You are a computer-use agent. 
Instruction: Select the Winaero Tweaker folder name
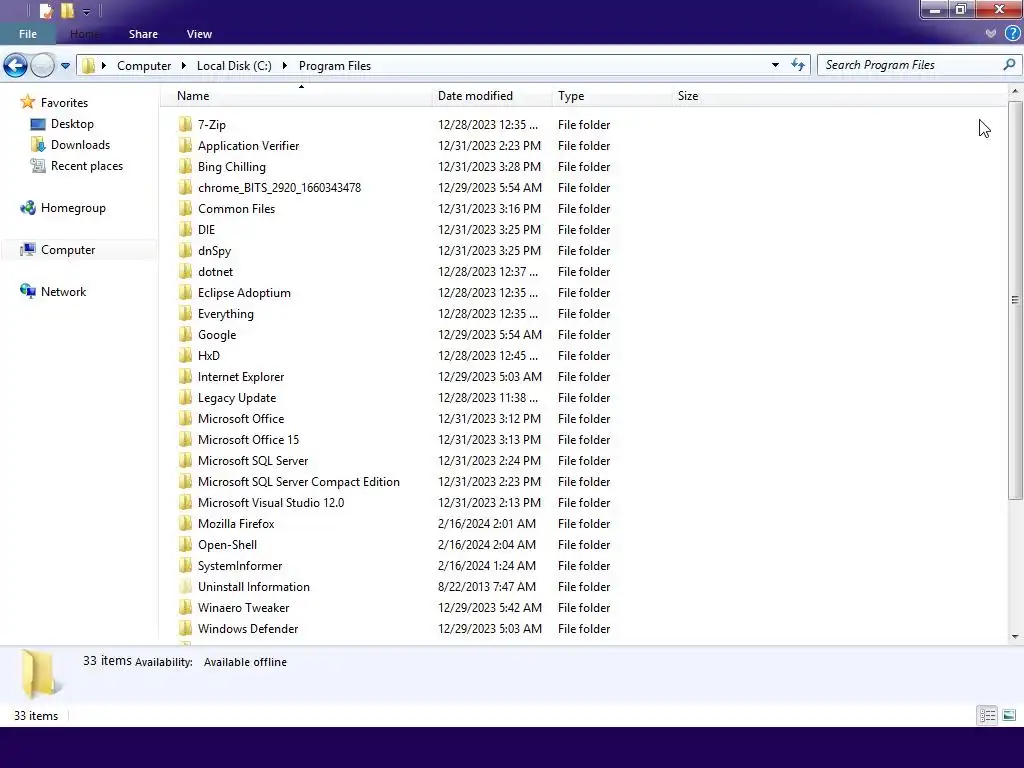pos(243,607)
